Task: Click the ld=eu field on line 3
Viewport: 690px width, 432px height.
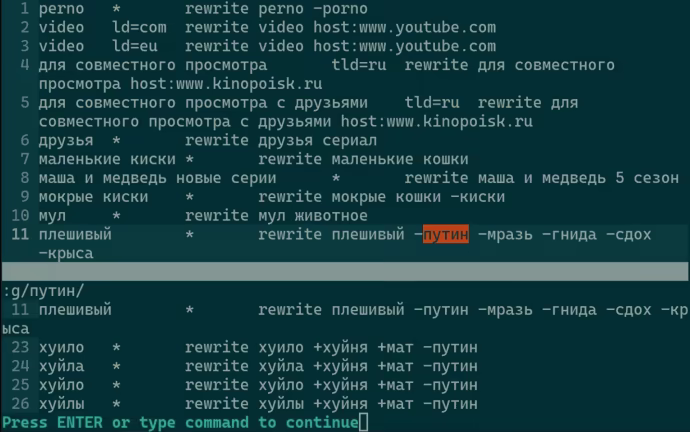Action: [135, 46]
